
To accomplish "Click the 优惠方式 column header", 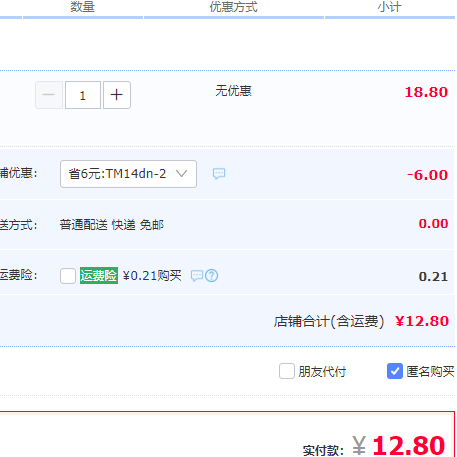I will (234, 7).
